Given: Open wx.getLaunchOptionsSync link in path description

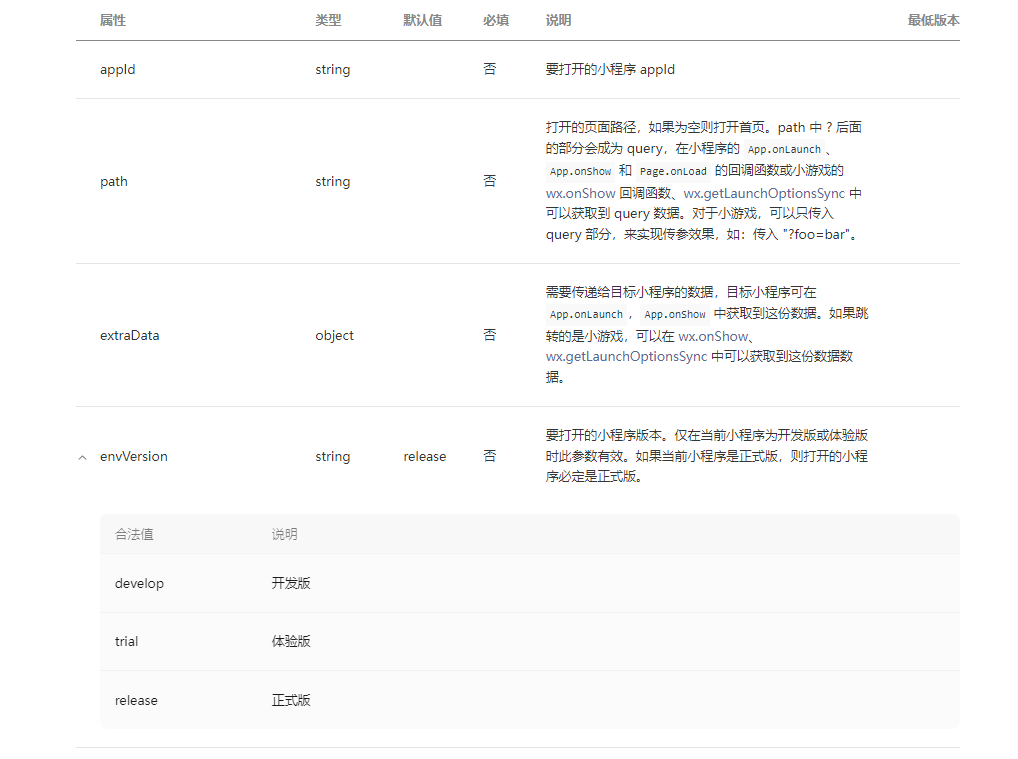Looking at the screenshot, I should point(764,193).
